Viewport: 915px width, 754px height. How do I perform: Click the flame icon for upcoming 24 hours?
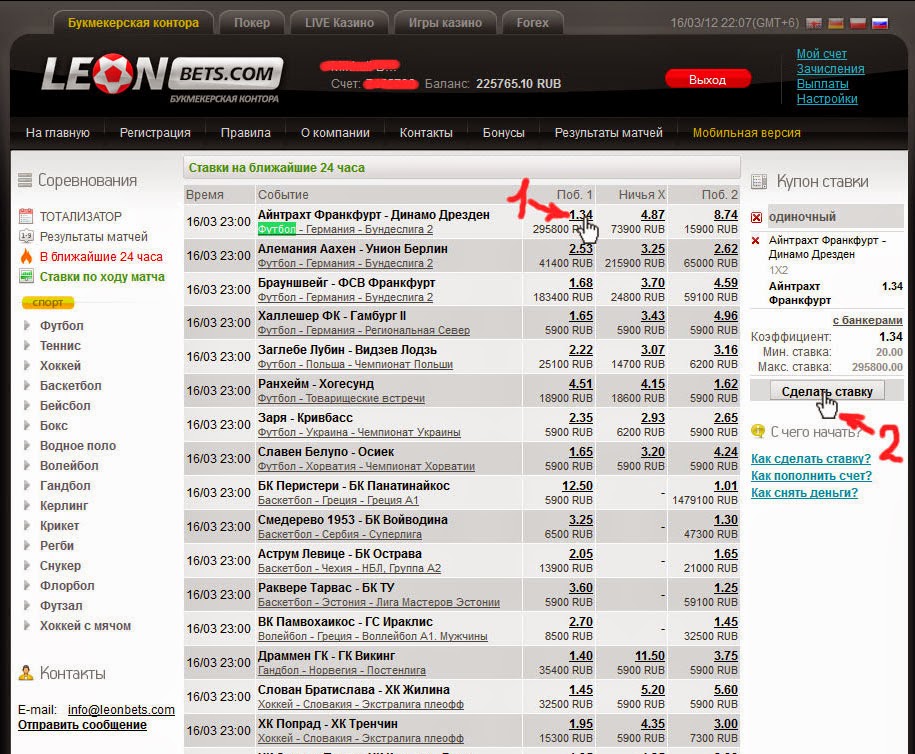point(26,256)
